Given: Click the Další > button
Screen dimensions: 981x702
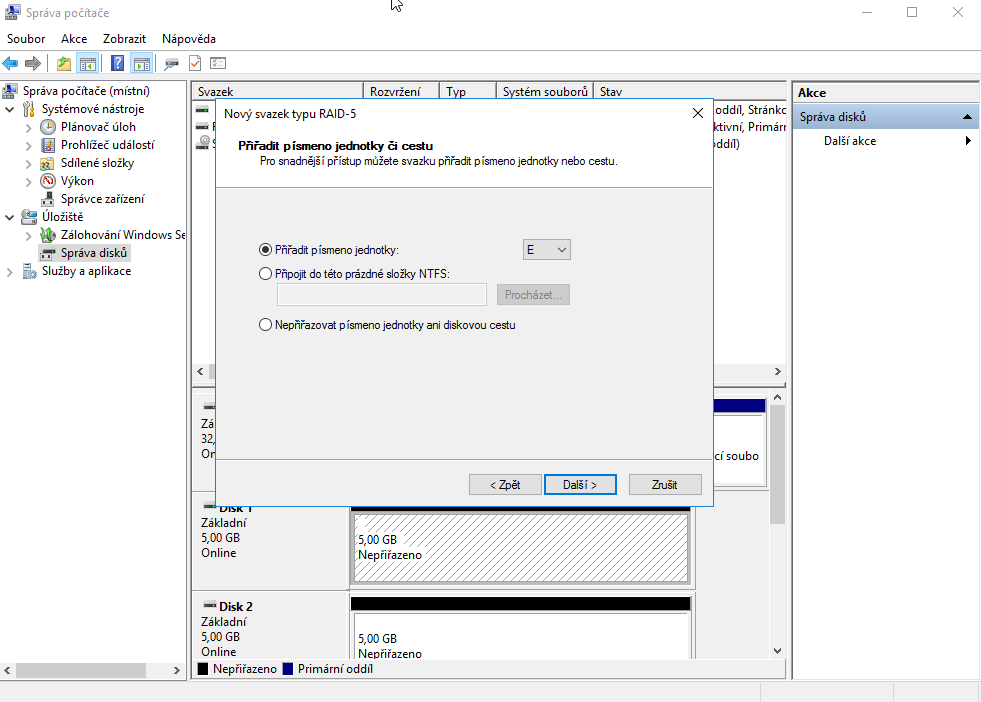Looking at the screenshot, I should 580,484.
